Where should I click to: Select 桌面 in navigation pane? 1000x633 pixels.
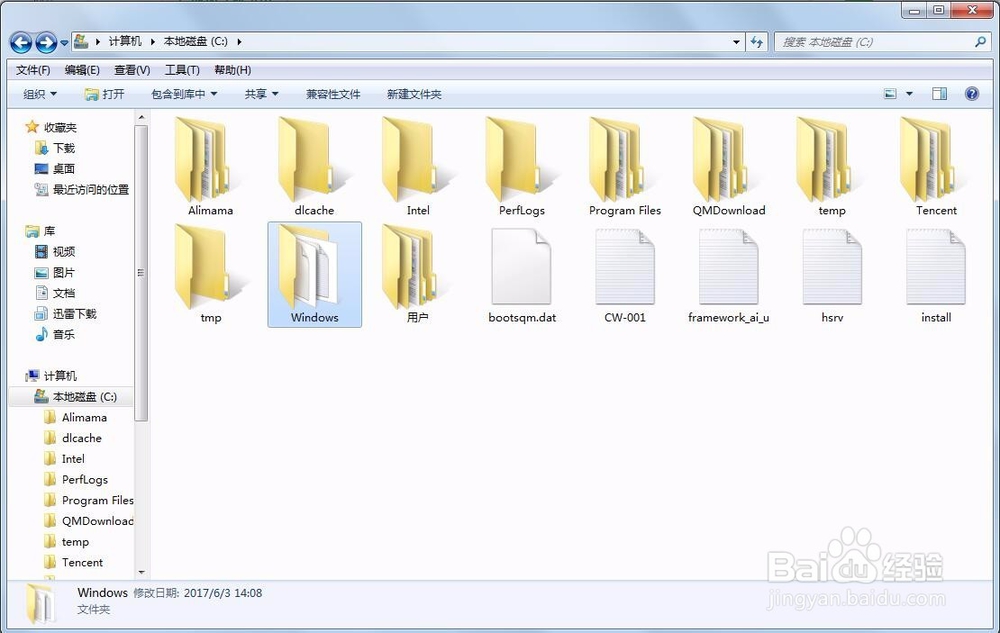click(64, 169)
